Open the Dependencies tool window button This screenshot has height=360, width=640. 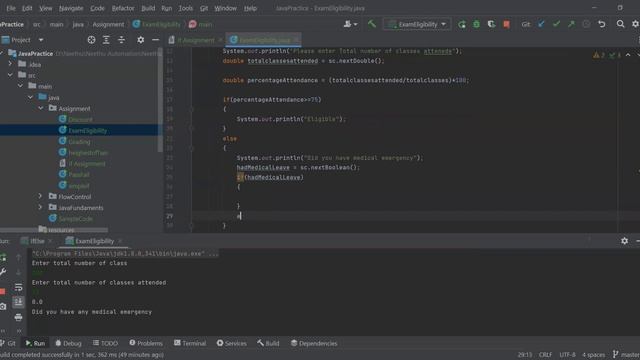(314, 343)
